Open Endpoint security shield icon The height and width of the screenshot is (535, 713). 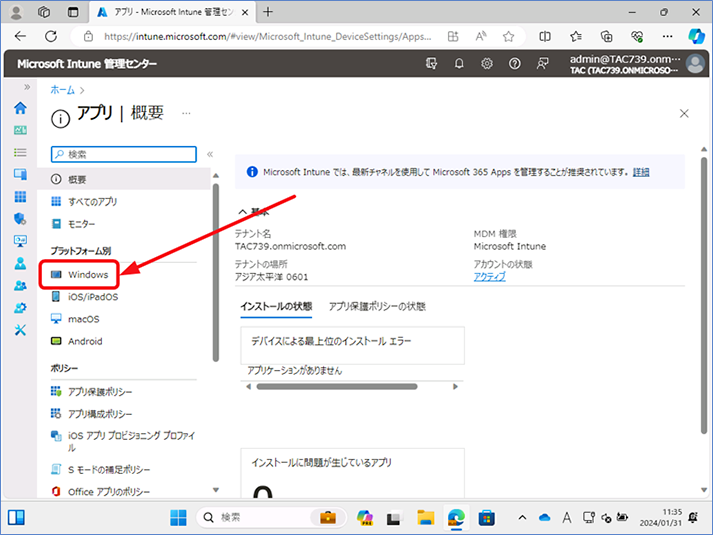click(20, 219)
